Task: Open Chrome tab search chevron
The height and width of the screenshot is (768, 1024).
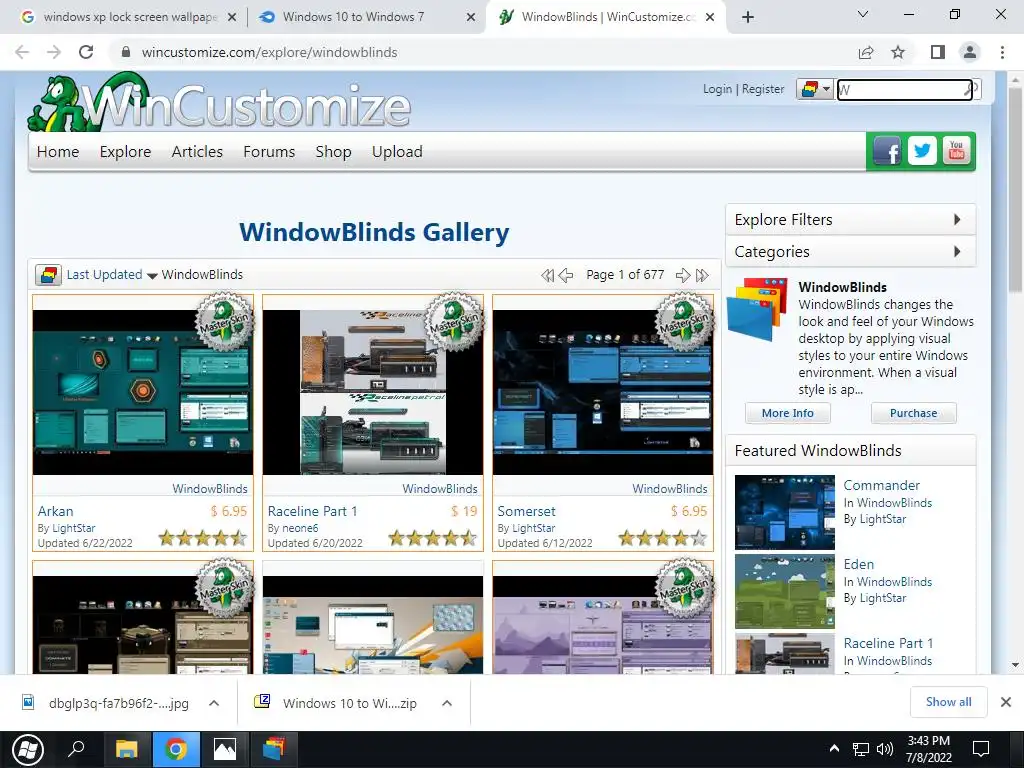Action: [863, 14]
